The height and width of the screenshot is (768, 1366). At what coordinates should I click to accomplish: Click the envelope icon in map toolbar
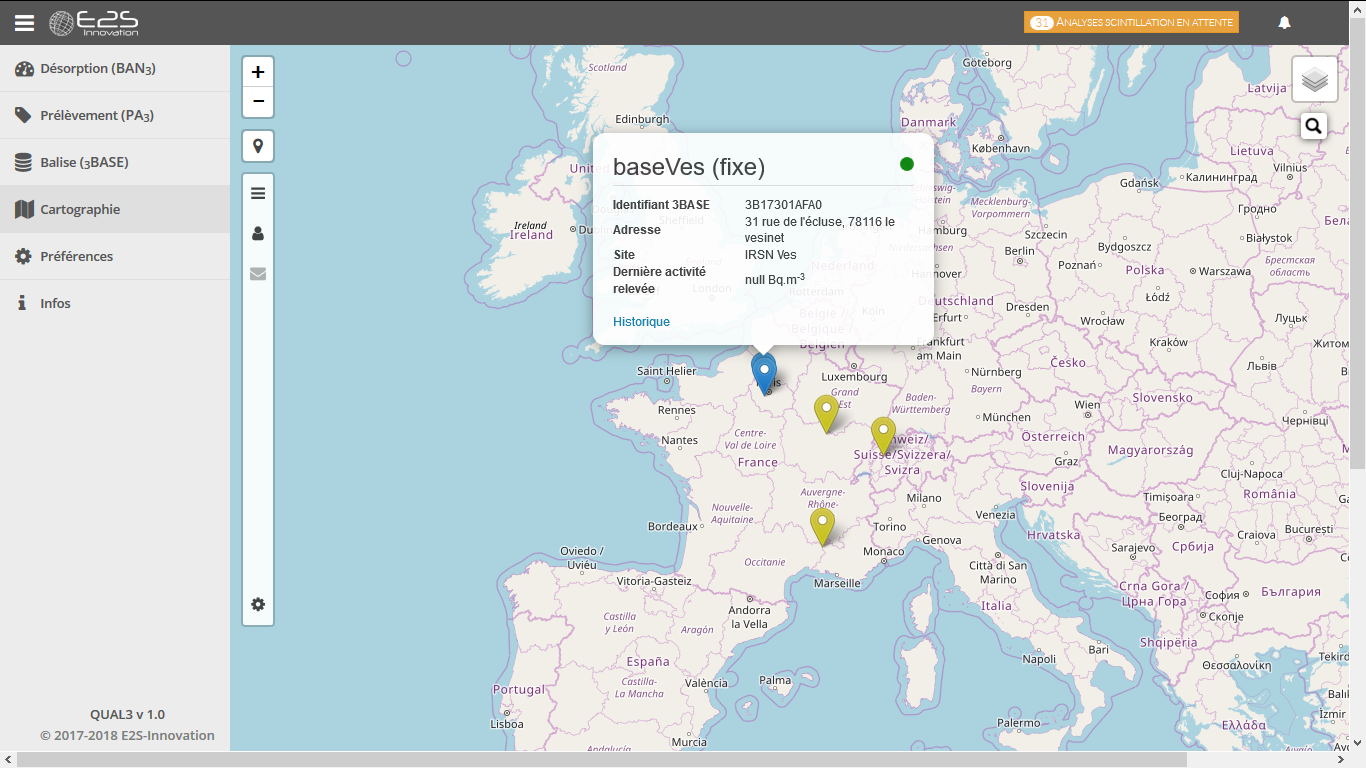pos(258,273)
